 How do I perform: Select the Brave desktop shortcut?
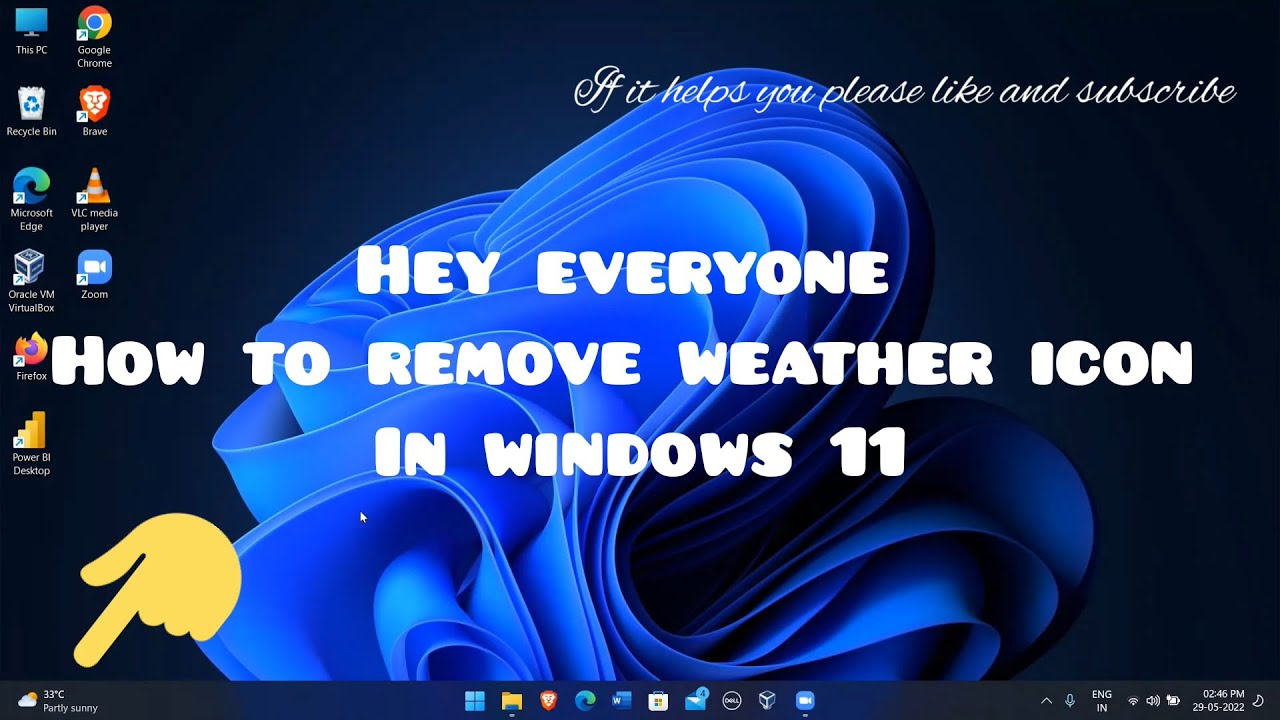pyautogui.click(x=94, y=111)
